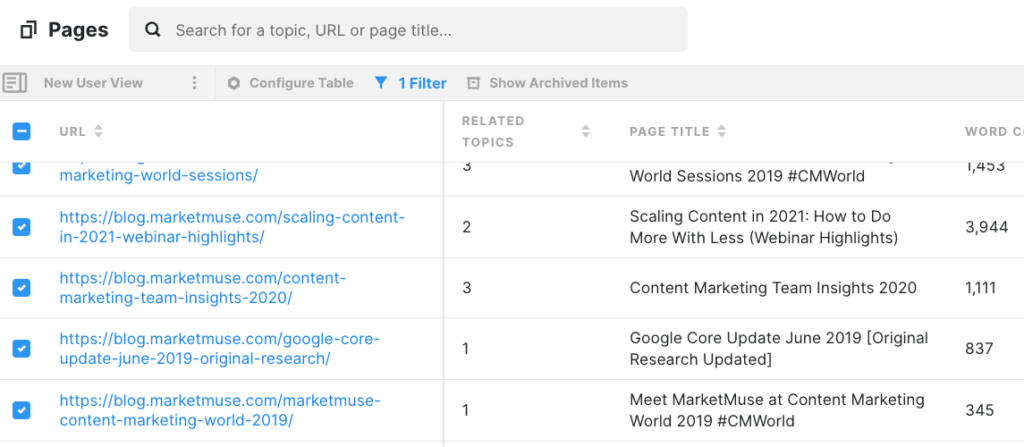
Task: Click the RELATED TOPICS column header
Action: click(493, 131)
